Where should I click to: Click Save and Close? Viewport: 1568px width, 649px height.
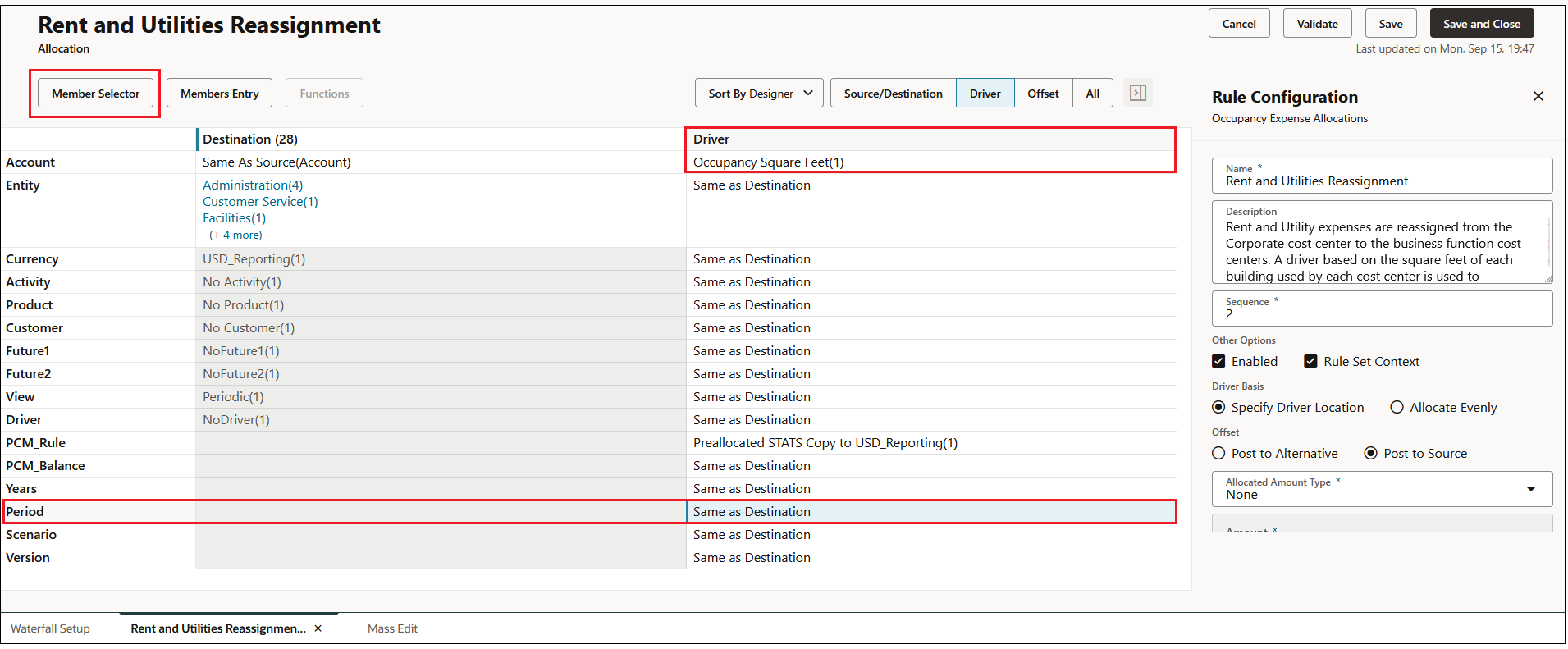tap(1481, 24)
